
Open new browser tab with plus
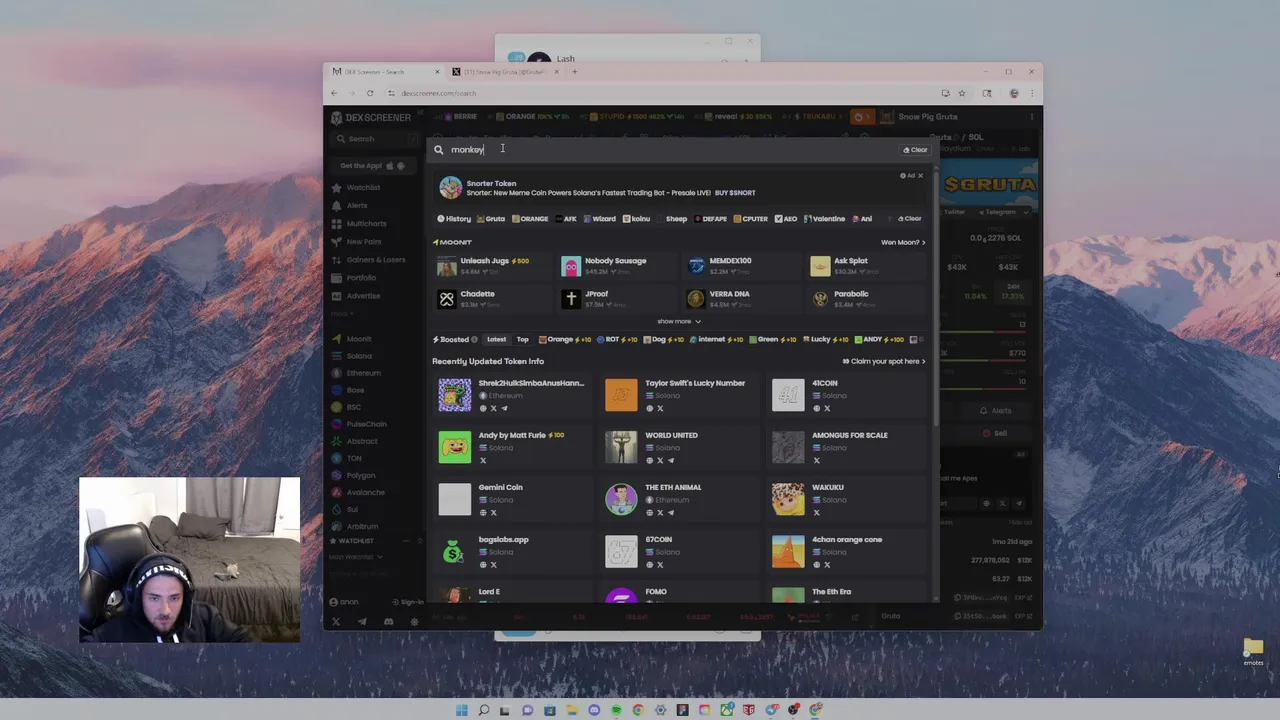tap(574, 72)
